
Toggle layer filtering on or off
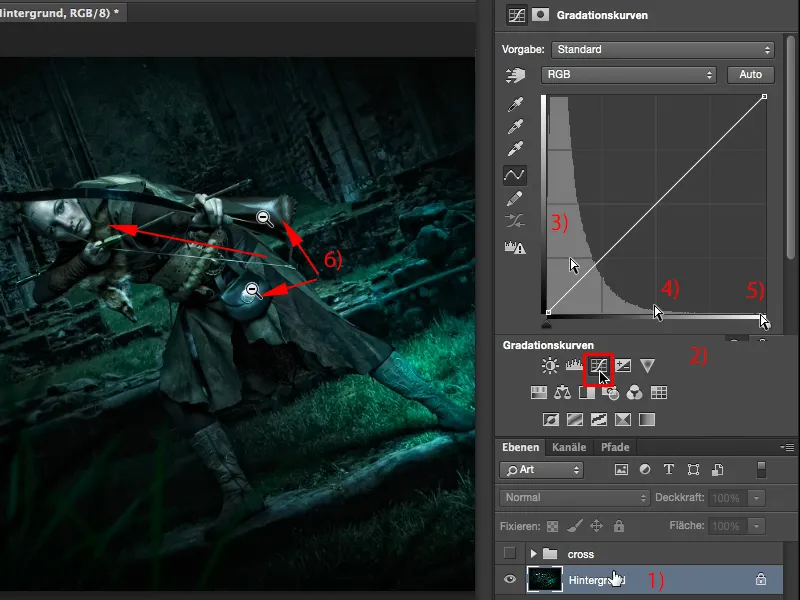pos(761,469)
